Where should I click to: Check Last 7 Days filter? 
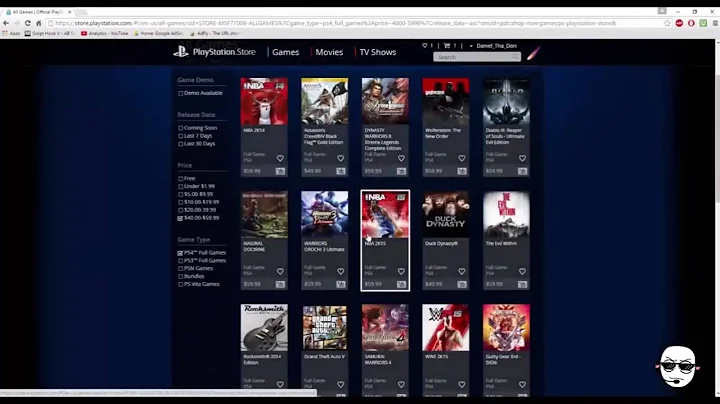[180, 136]
